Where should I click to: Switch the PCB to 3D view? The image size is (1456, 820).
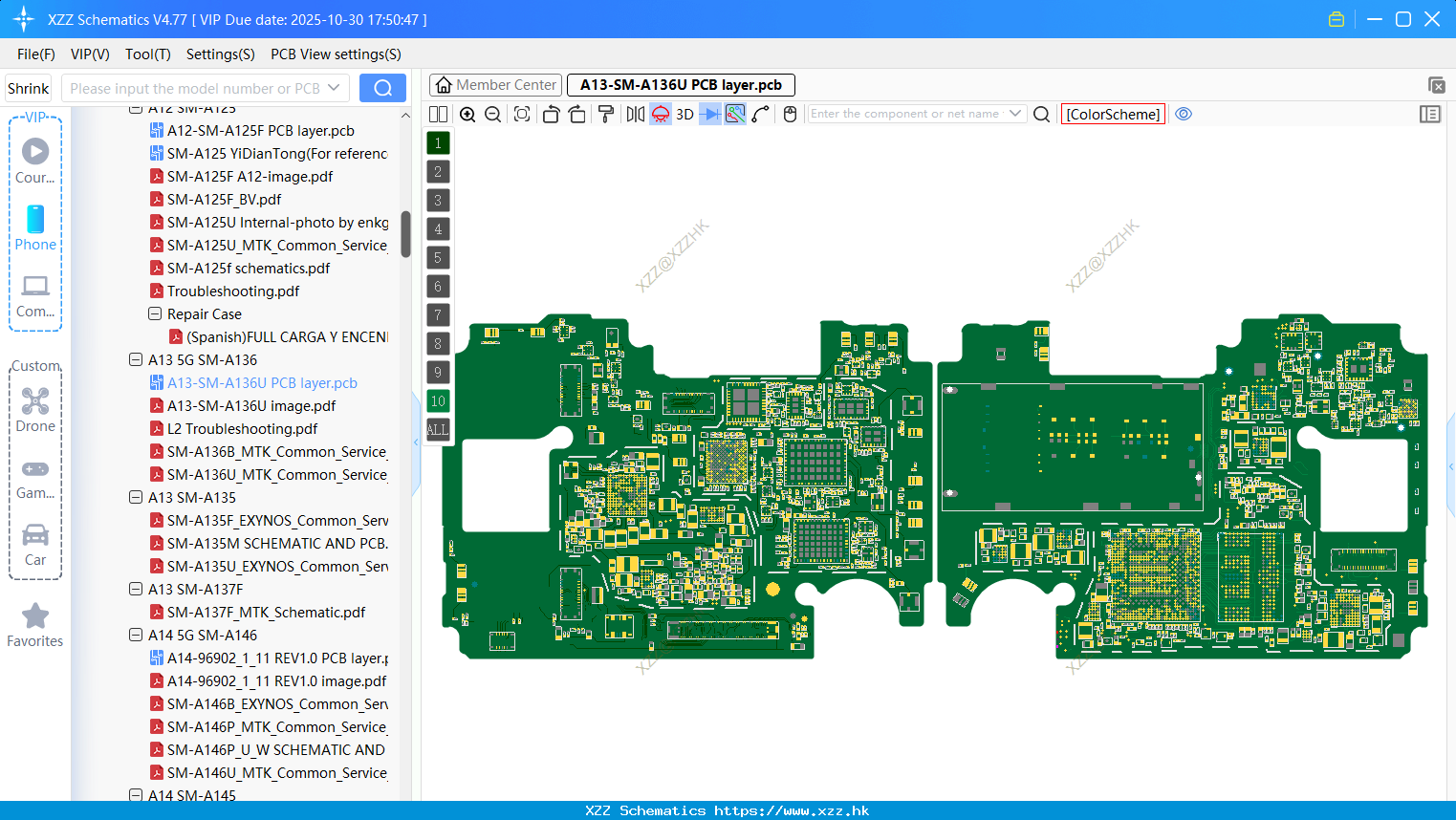click(x=684, y=114)
